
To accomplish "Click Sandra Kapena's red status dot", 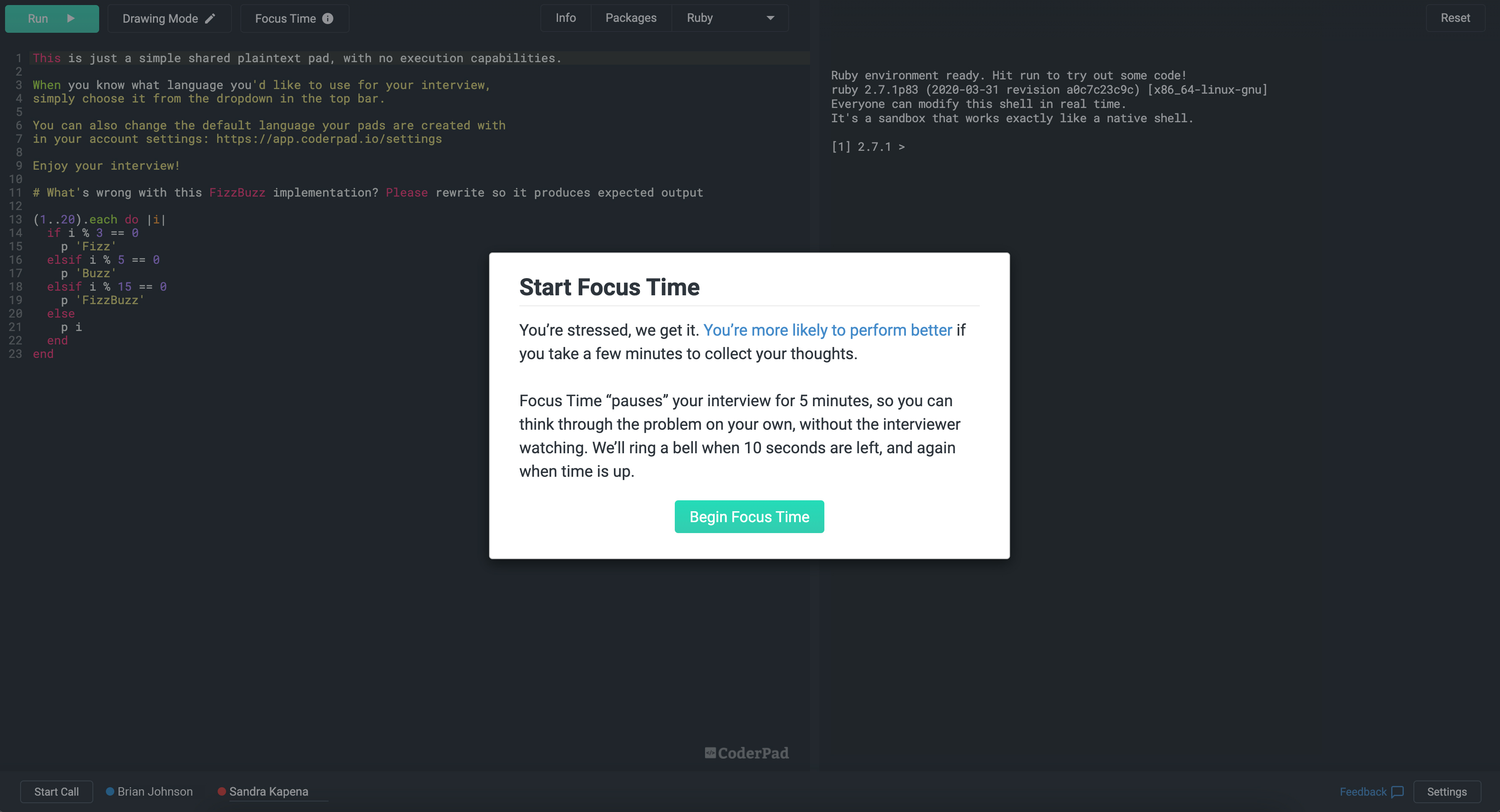I will click(x=221, y=792).
